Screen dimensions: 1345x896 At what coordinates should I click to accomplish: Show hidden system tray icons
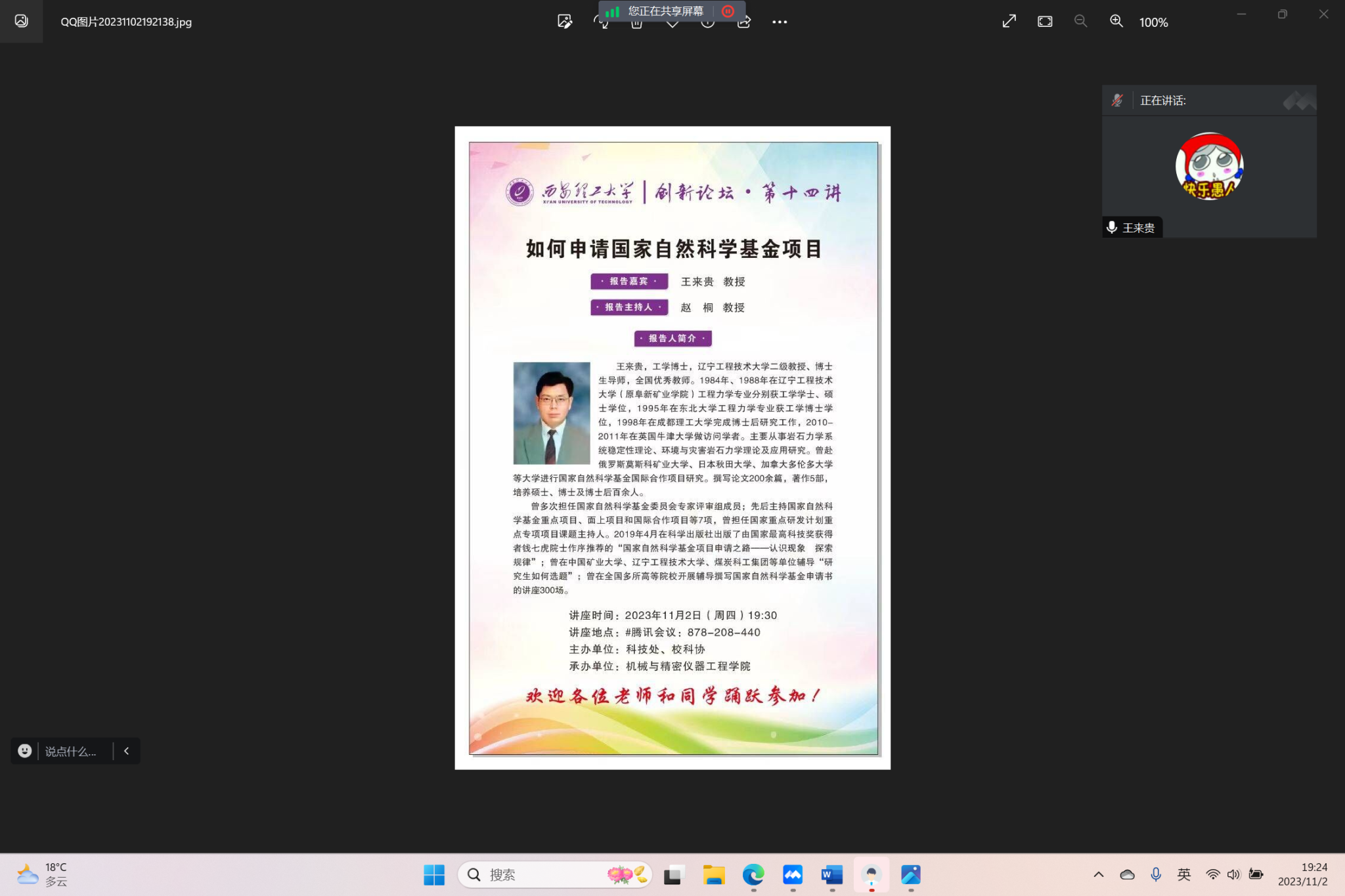click(x=1098, y=874)
